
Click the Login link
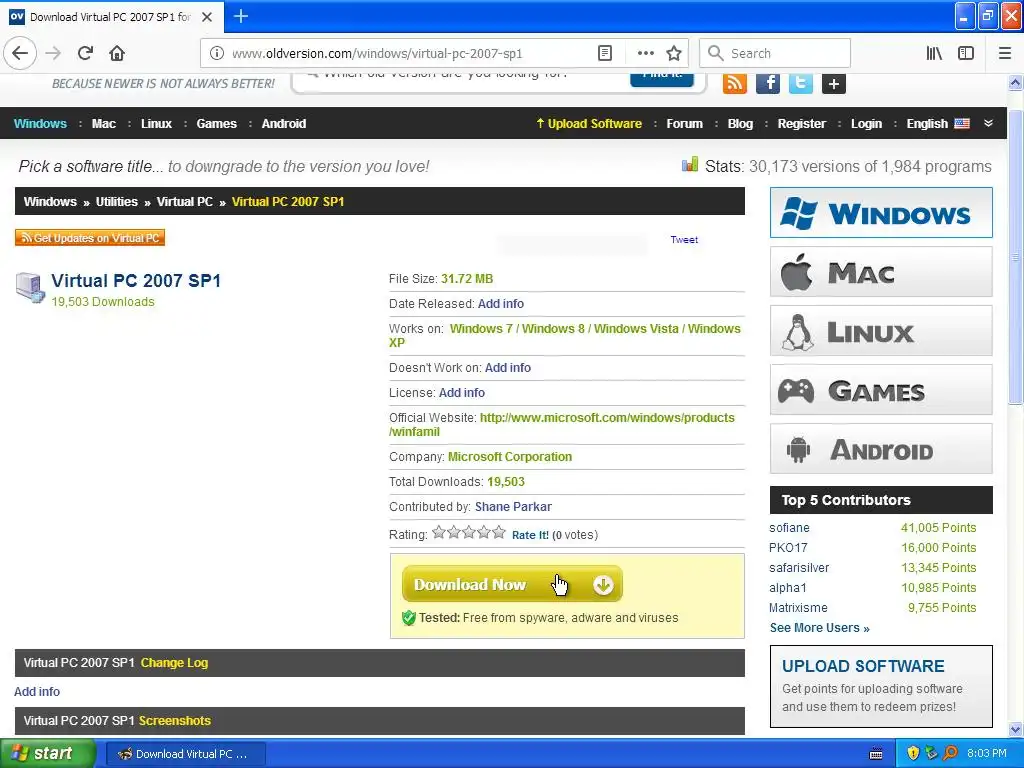866,123
